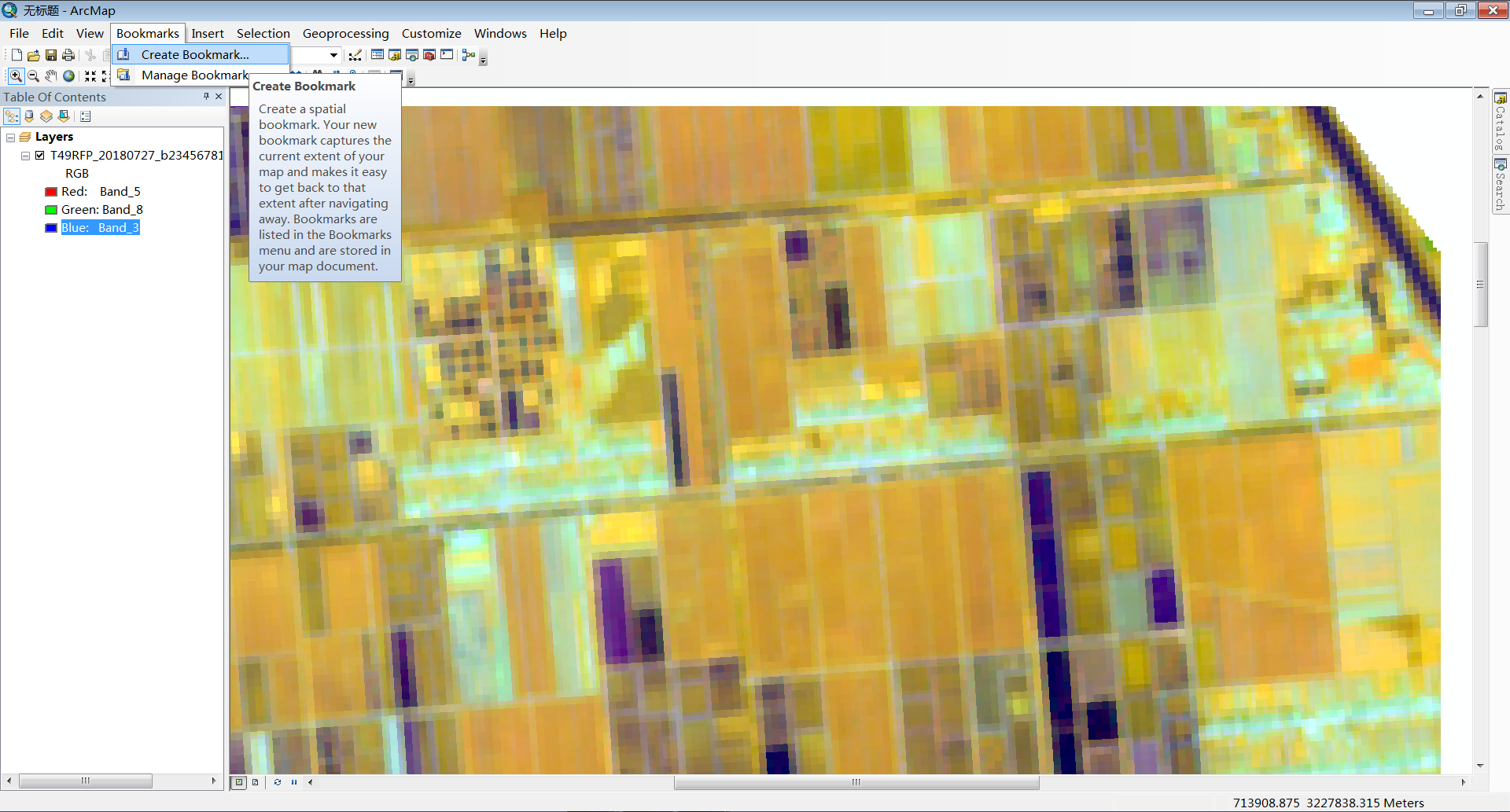Screen dimensions: 1510x812
Task: Enable the pause drawing control at map bottom
Action: click(294, 782)
